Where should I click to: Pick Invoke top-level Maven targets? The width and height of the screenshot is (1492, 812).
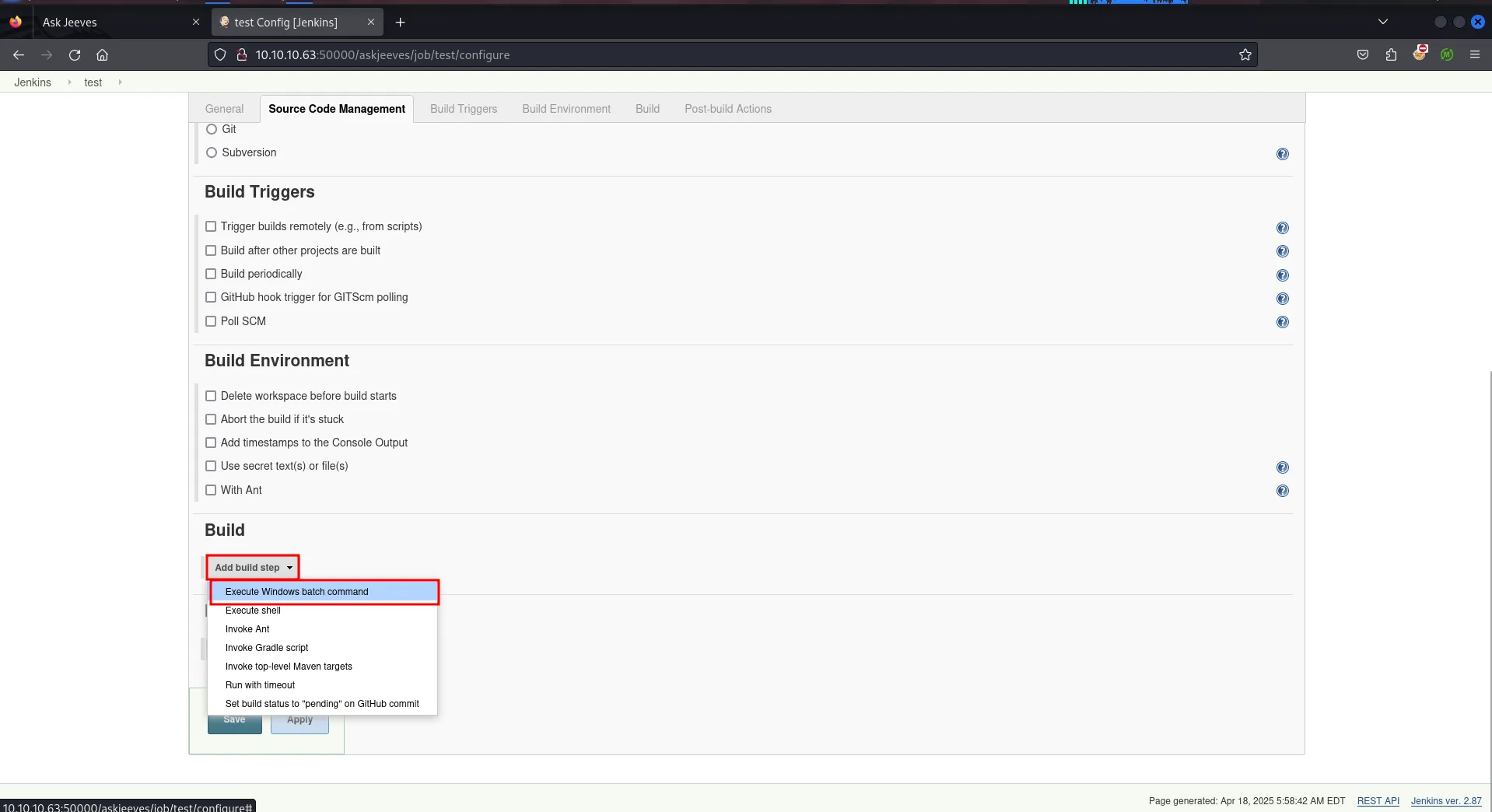tap(324, 667)
